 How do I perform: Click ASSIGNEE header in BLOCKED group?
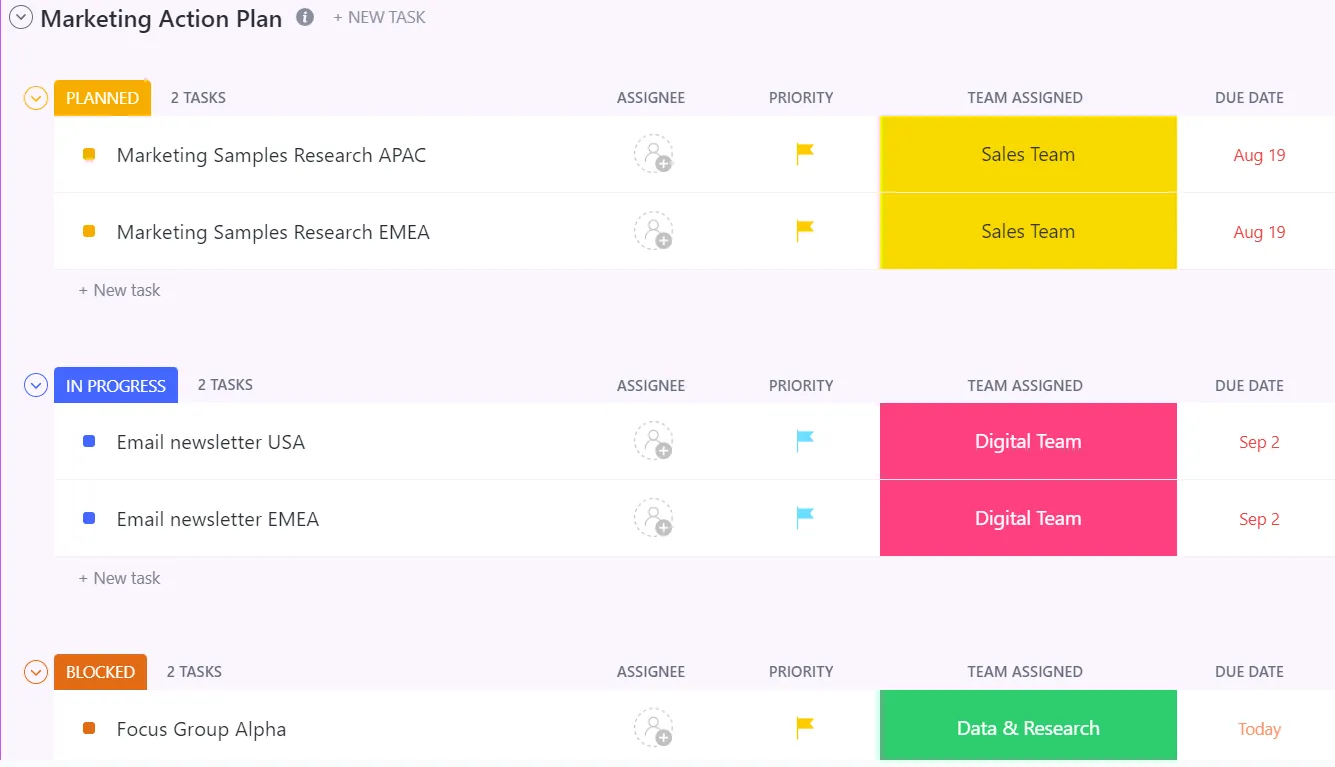tap(651, 672)
